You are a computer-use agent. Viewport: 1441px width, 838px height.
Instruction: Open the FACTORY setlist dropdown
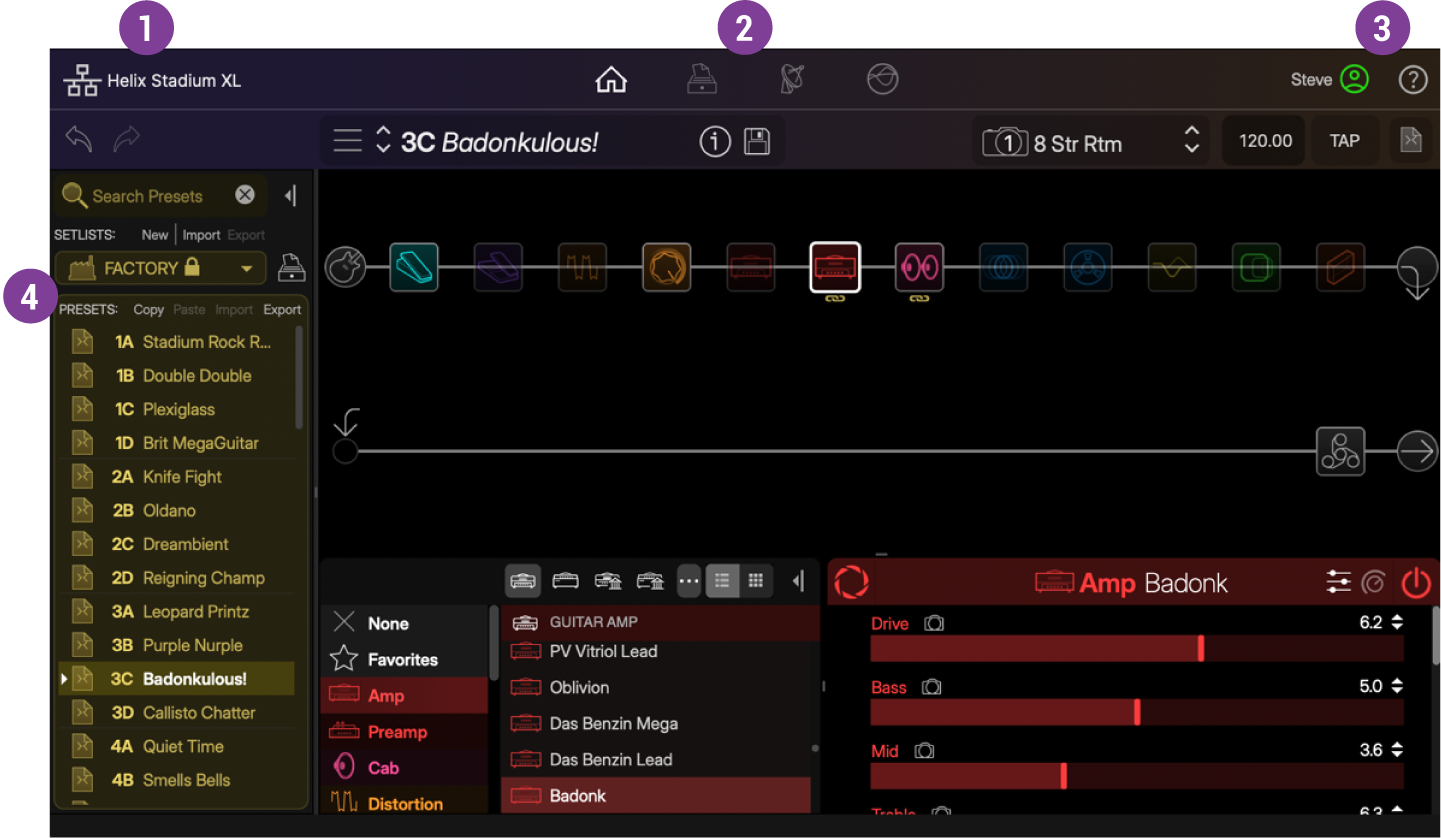coord(160,268)
